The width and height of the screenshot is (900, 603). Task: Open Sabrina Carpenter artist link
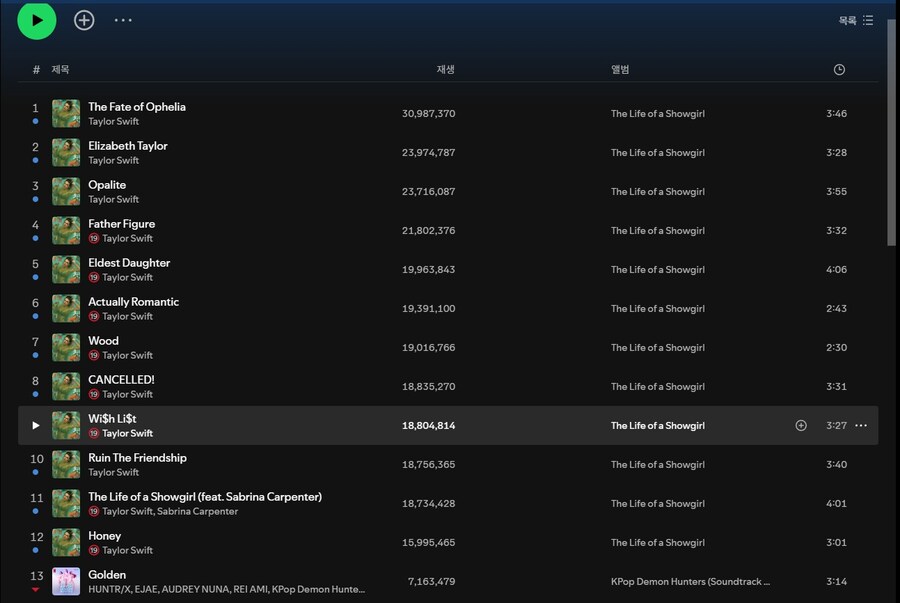click(197, 511)
